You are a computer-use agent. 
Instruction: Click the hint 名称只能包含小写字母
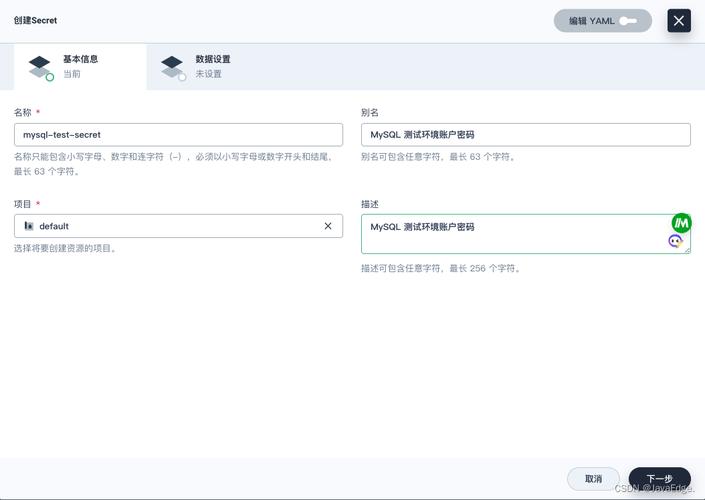click(x=174, y=164)
